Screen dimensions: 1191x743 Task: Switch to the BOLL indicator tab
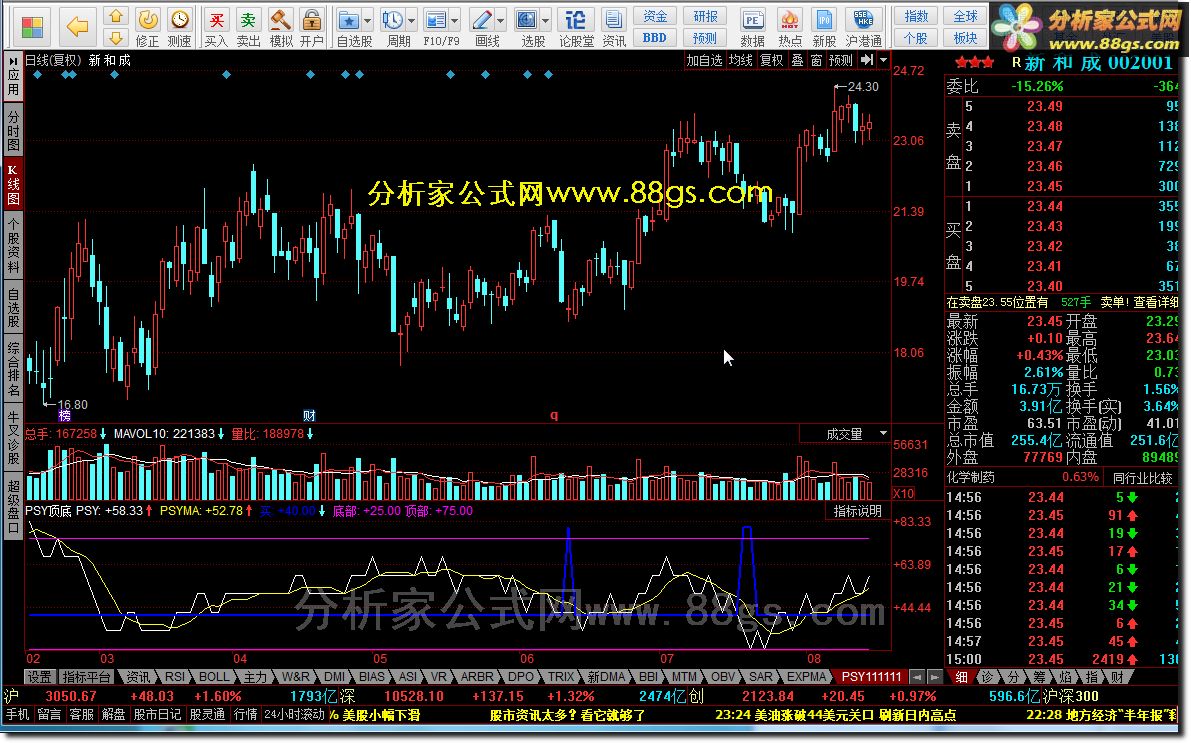pos(213,676)
